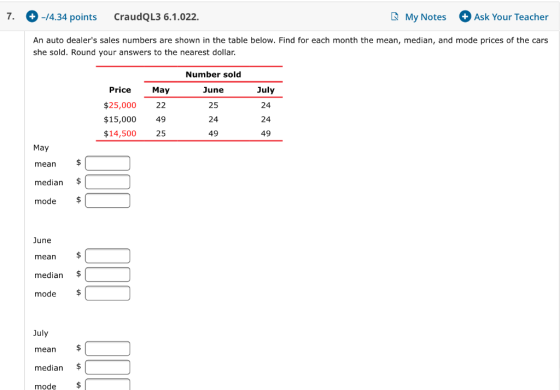Open Ask Your Teacher link
560x390 pixels.
click(x=511, y=17)
